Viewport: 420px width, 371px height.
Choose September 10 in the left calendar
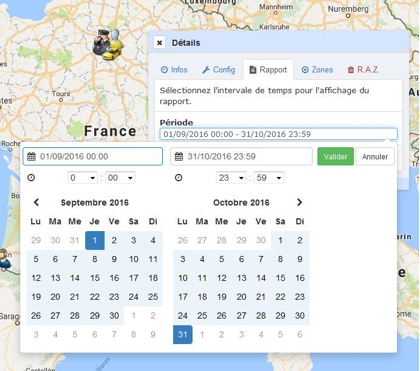tap(134, 259)
